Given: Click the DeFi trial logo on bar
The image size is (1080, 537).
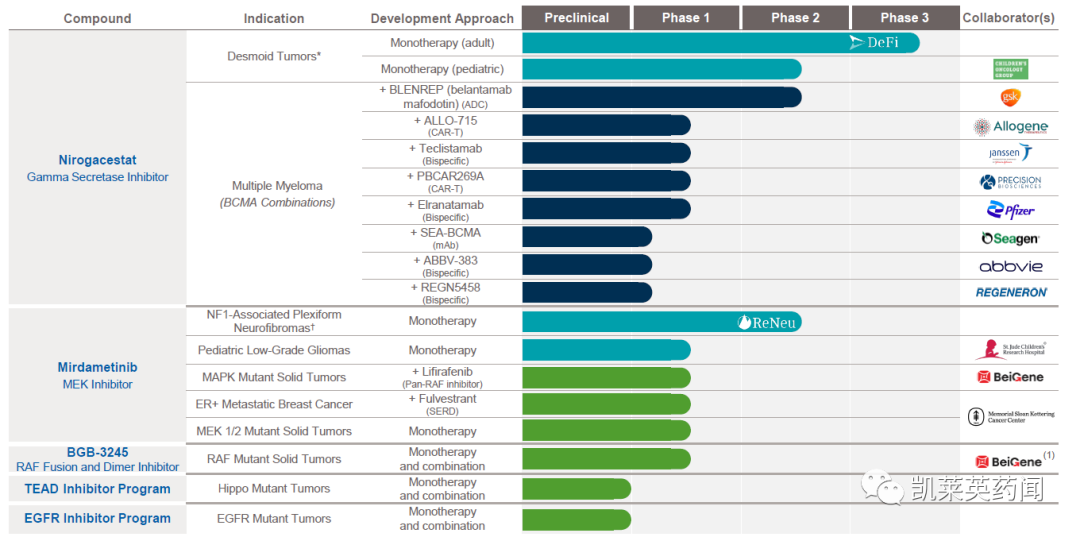Looking at the screenshot, I should [x=874, y=43].
